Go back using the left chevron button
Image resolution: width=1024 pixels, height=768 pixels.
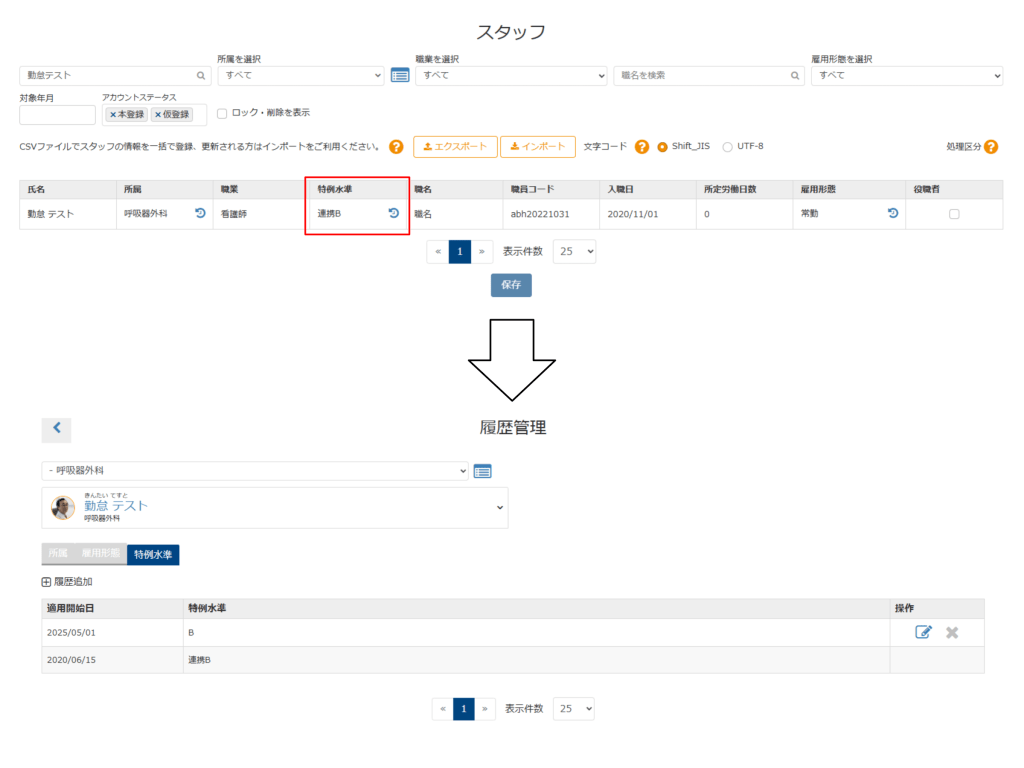click(56, 428)
